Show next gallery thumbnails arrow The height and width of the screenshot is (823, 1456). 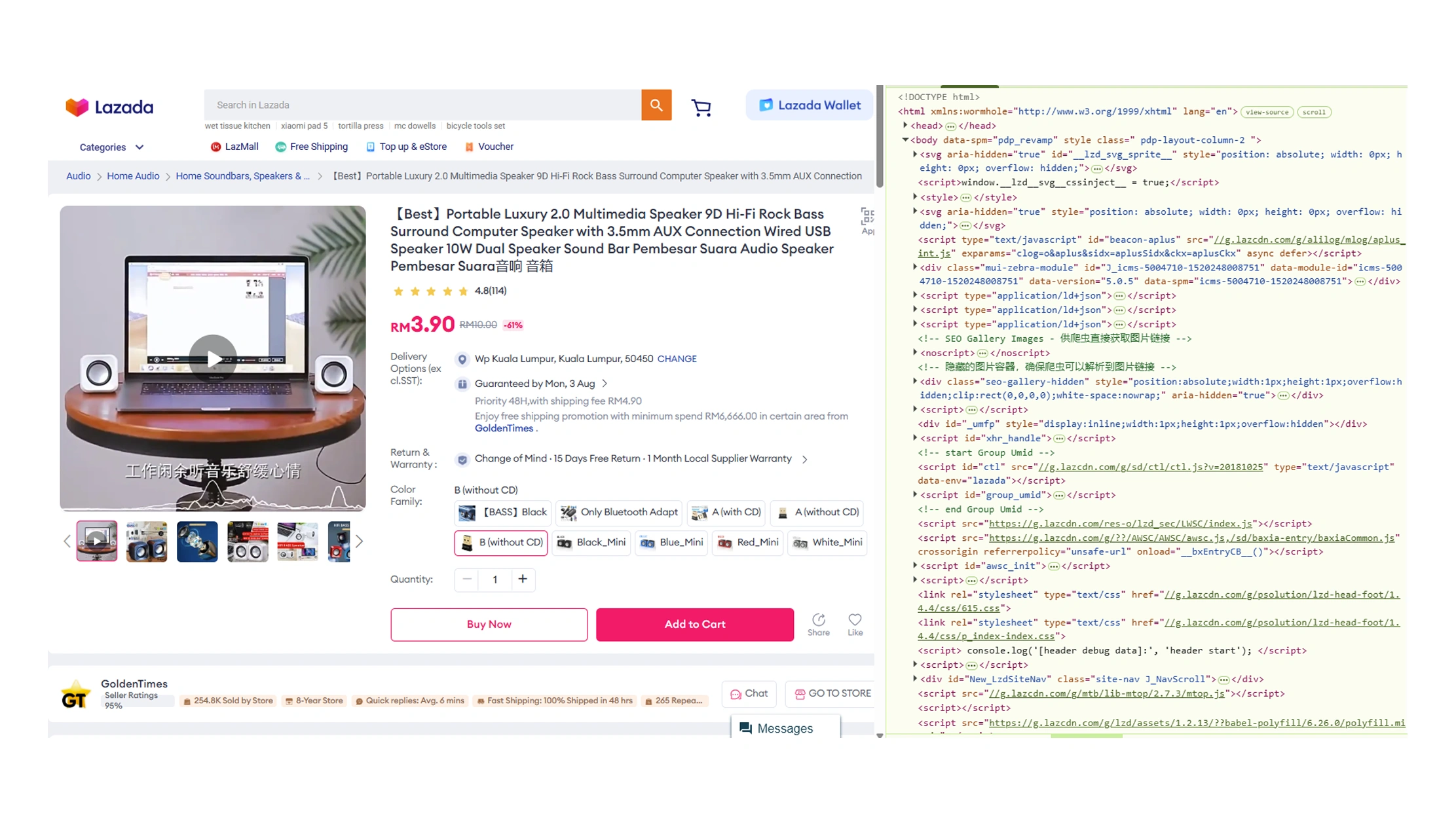(x=359, y=541)
